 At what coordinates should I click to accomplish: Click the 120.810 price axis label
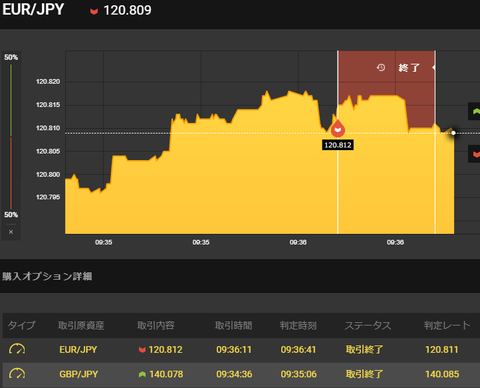(x=48, y=128)
